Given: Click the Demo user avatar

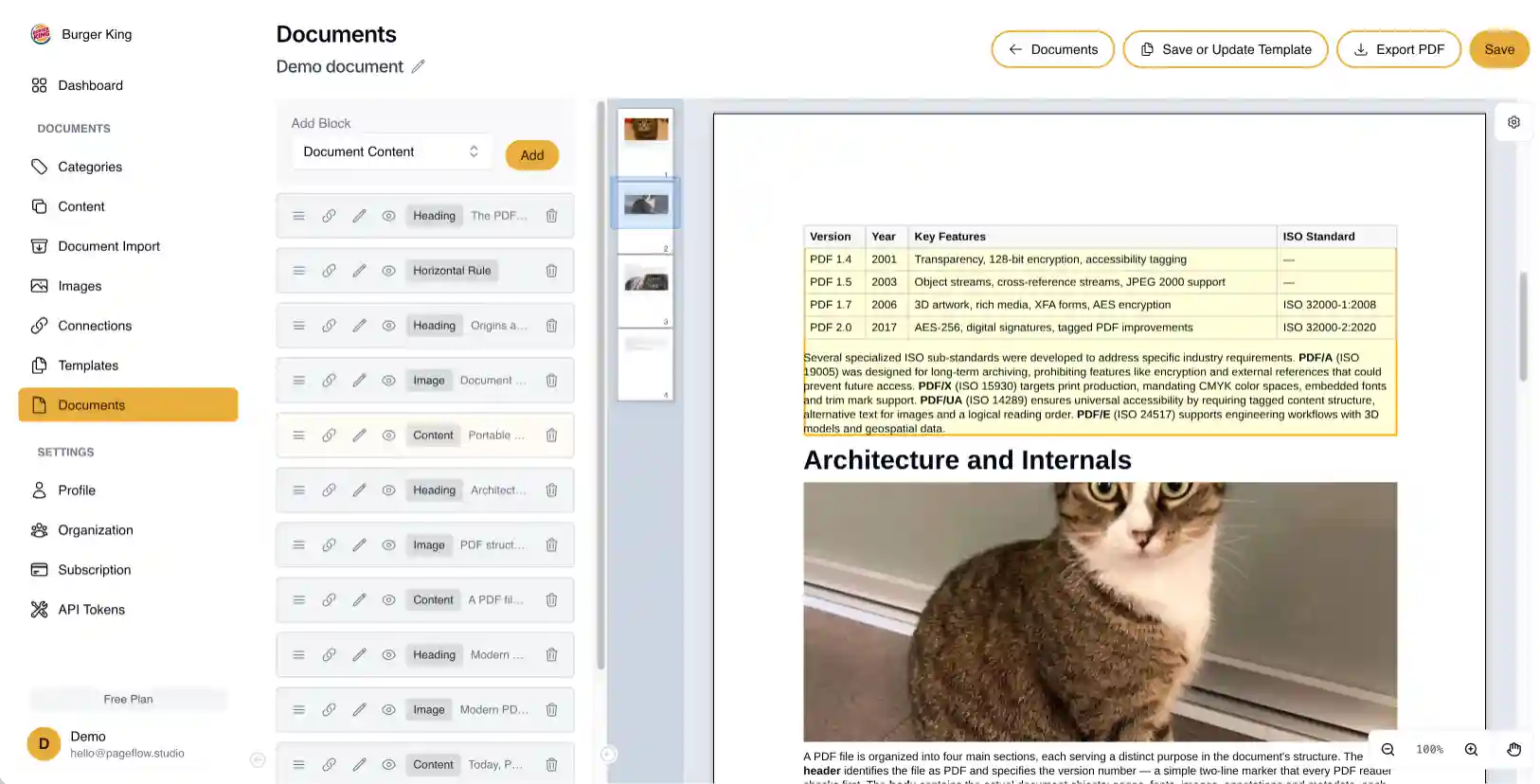Looking at the screenshot, I should tap(44, 744).
